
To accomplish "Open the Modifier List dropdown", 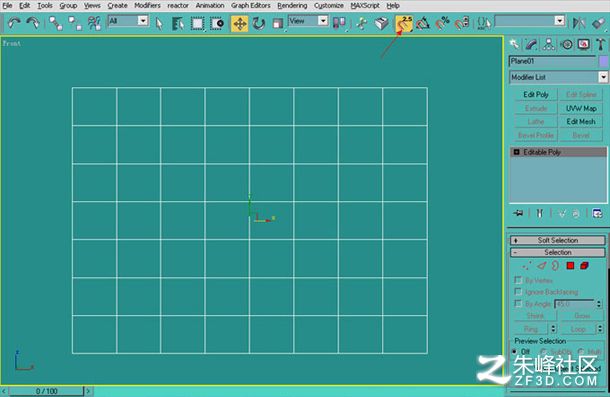I will (x=558, y=77).
